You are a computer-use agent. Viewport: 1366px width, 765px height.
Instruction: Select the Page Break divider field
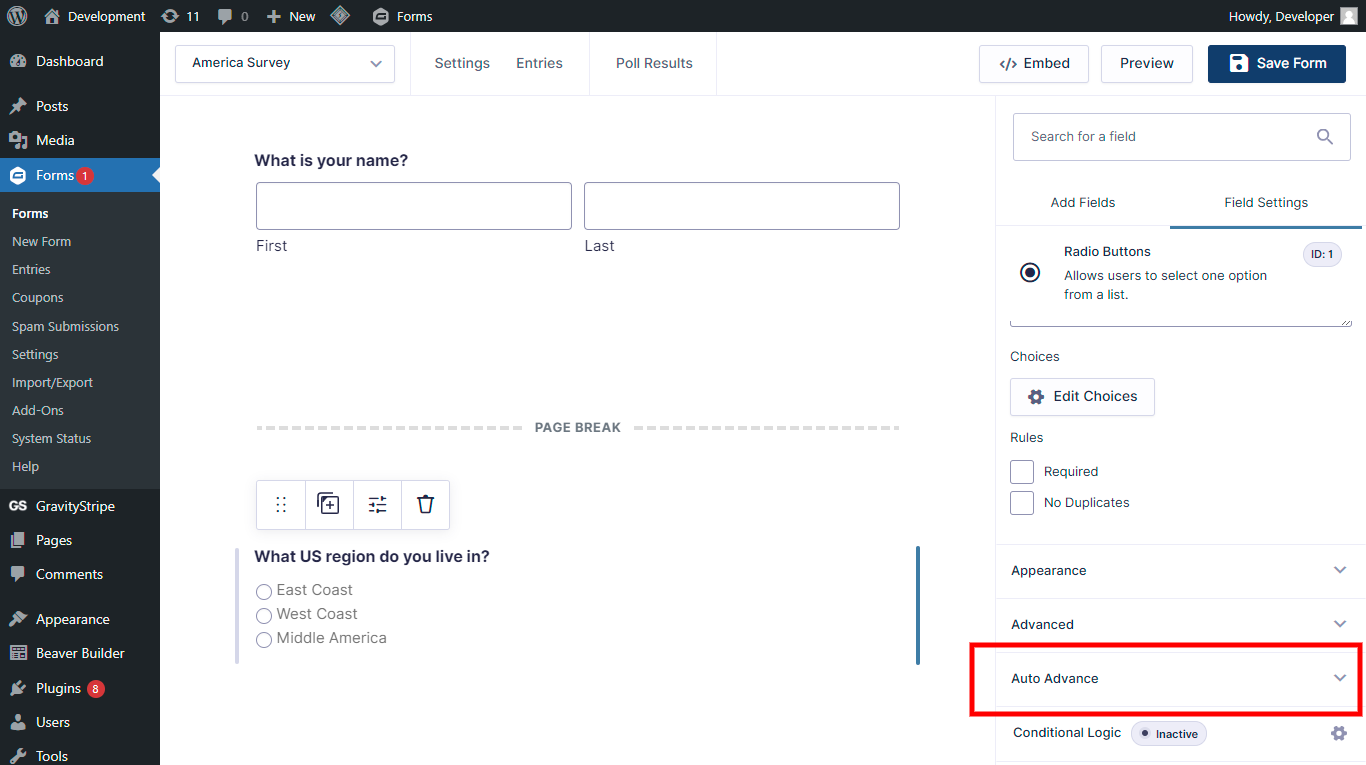tap(578, 428)
